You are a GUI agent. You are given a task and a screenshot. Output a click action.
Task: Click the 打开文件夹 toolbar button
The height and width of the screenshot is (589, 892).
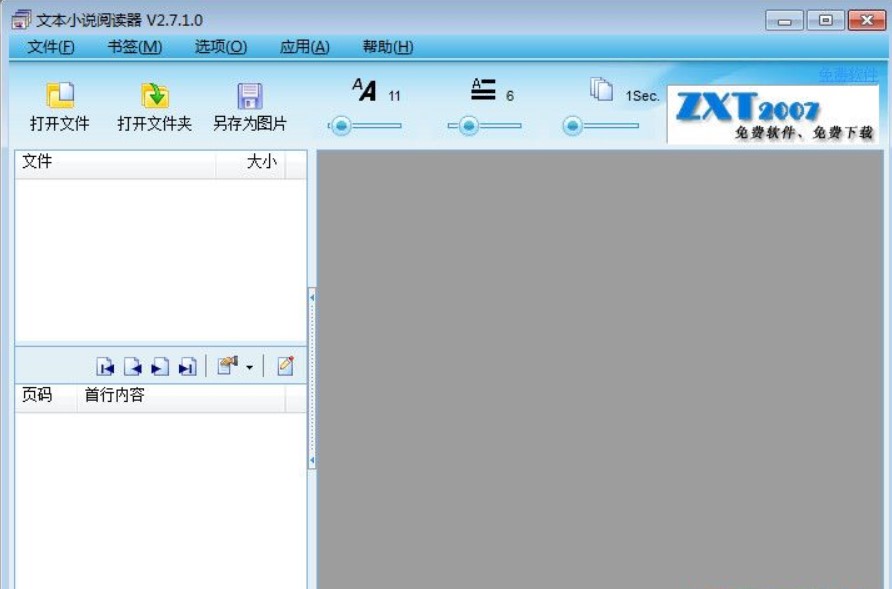pyautogui.click(x=154, y=106)
